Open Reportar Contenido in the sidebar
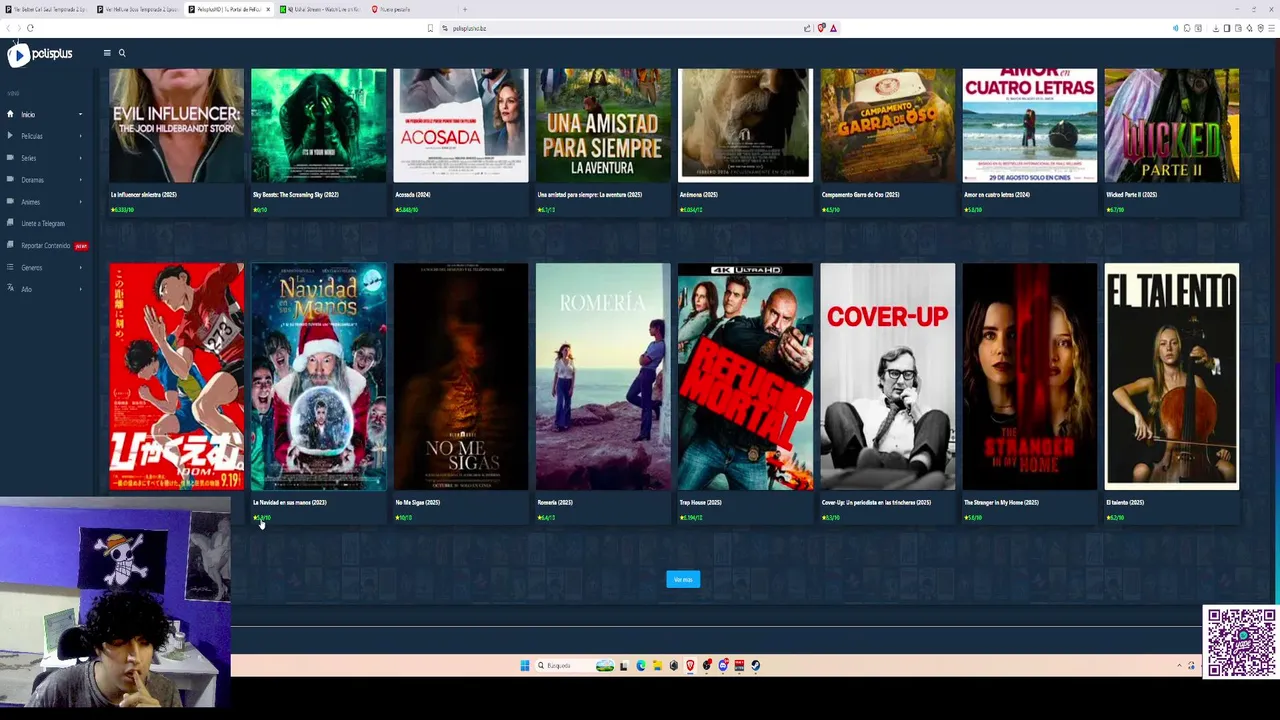1280x720 pixels. point(46,245)
